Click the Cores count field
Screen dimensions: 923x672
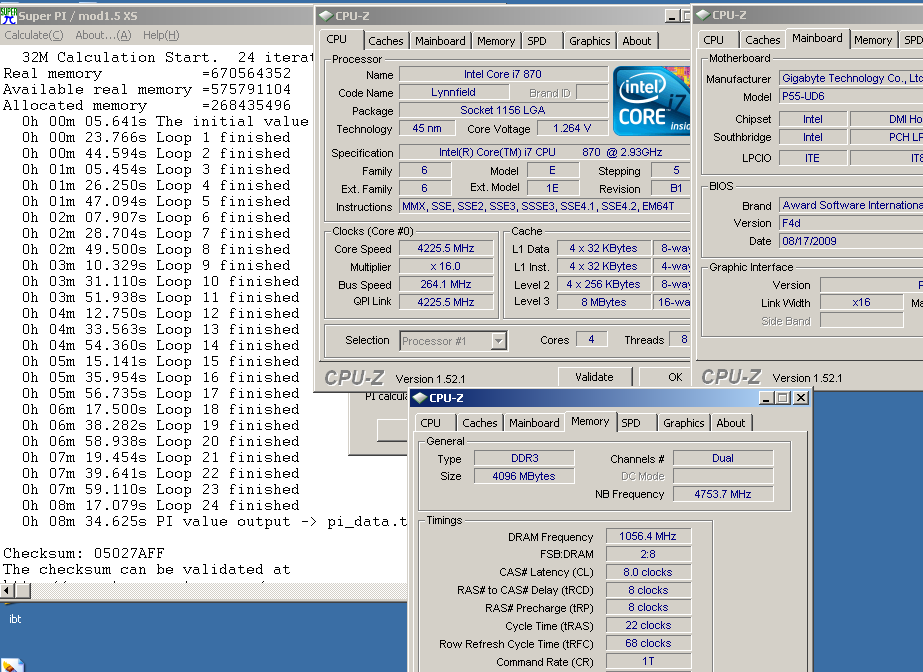tap(591, 340)
